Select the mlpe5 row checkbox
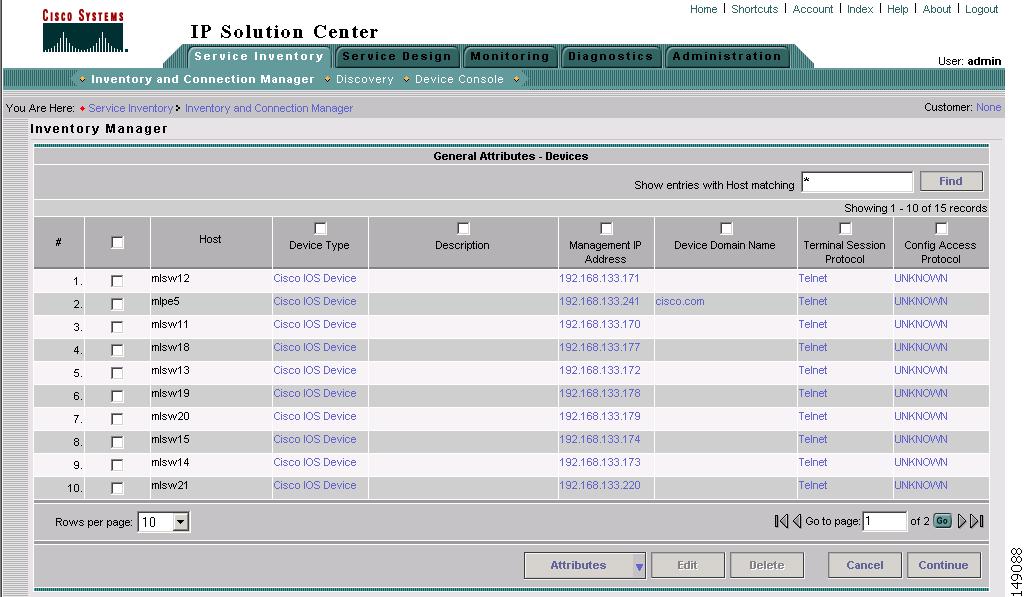Image resolution: width=1024 pixels, height=597 pixels. click(x=117, y=304)
